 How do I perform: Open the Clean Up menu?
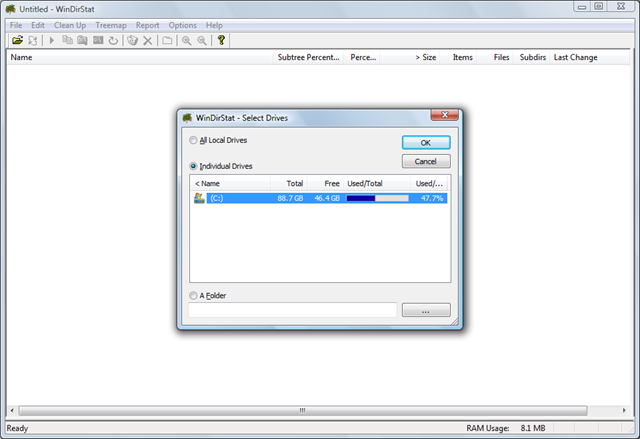click(70, 25)
